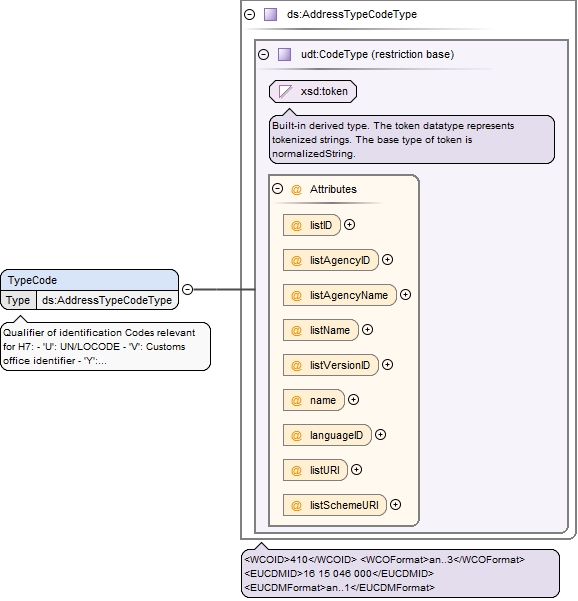578x601 pixels.
Task: Collapse the TypeCode element connector
Action: point(187,289)
